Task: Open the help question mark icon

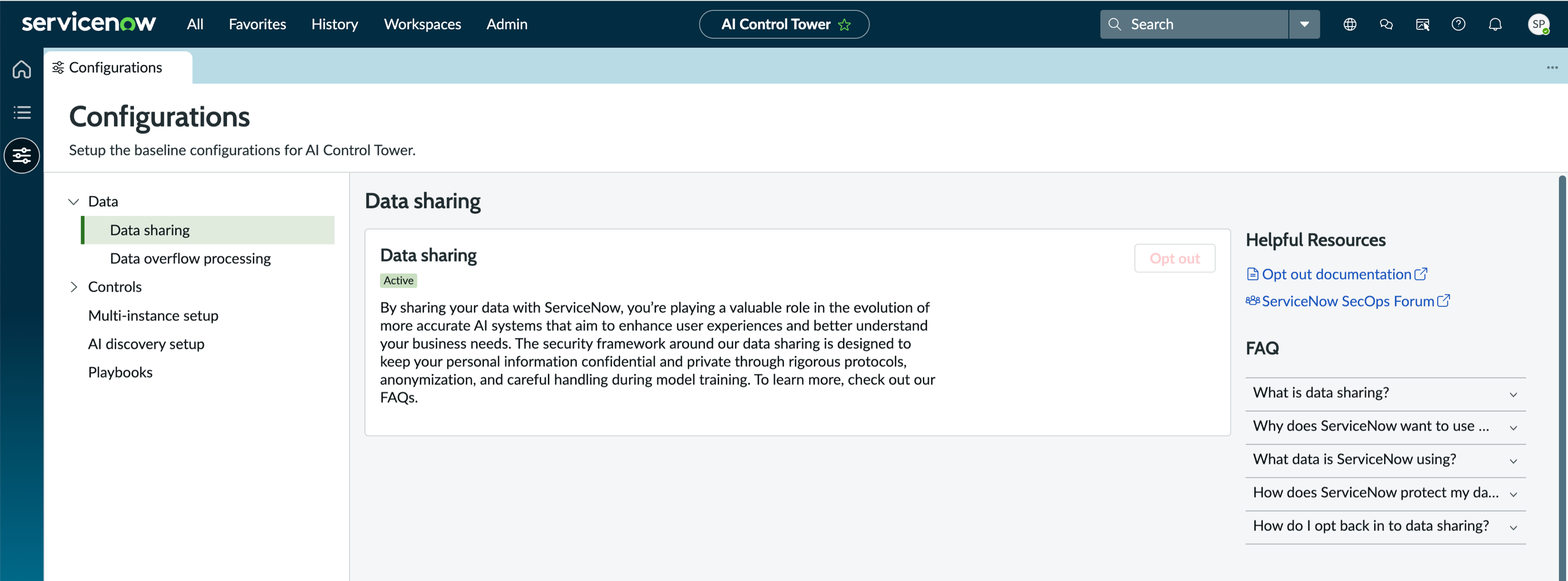Action: [x=1458, y=25]
